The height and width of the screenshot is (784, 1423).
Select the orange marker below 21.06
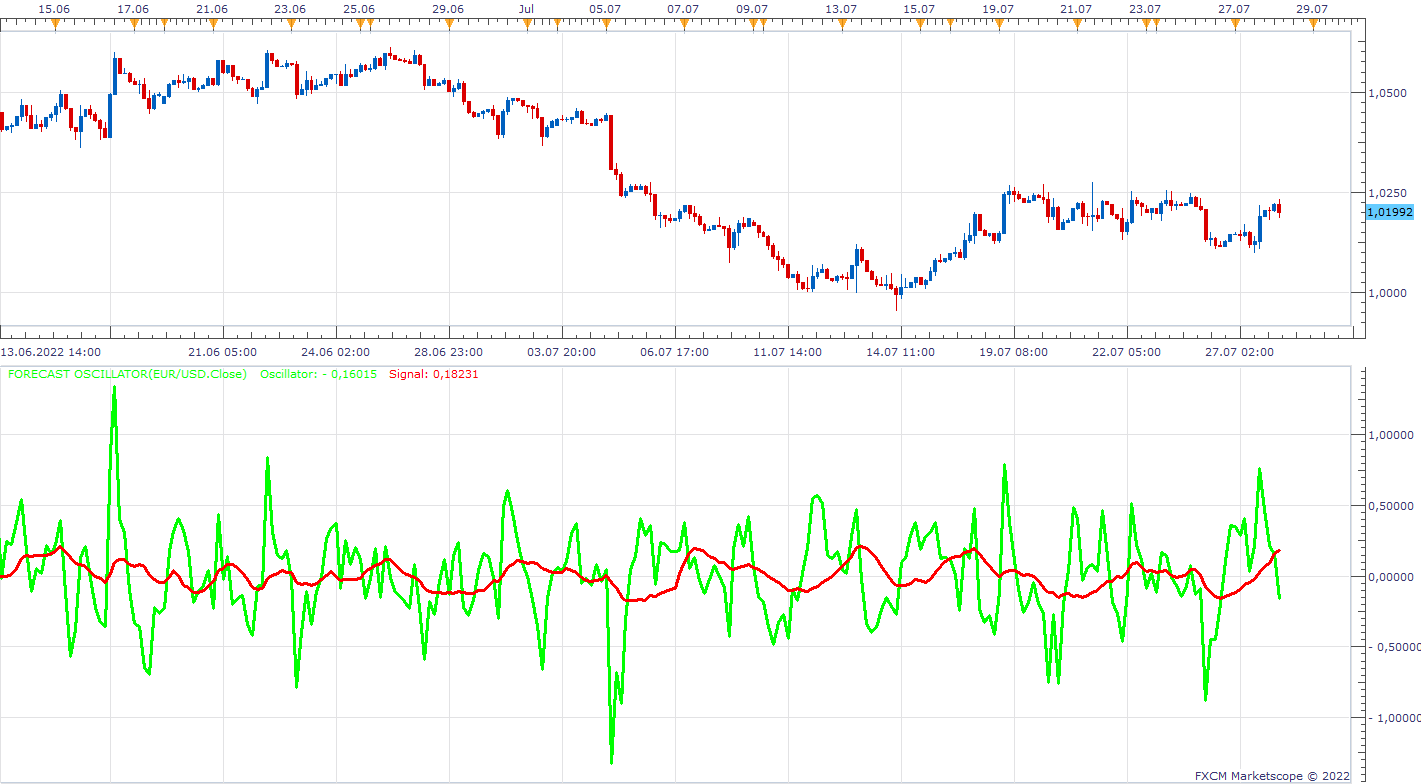[212, 25]
